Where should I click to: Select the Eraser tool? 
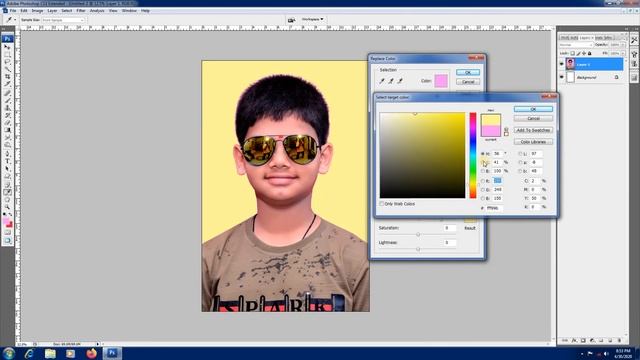coord(7,122)
